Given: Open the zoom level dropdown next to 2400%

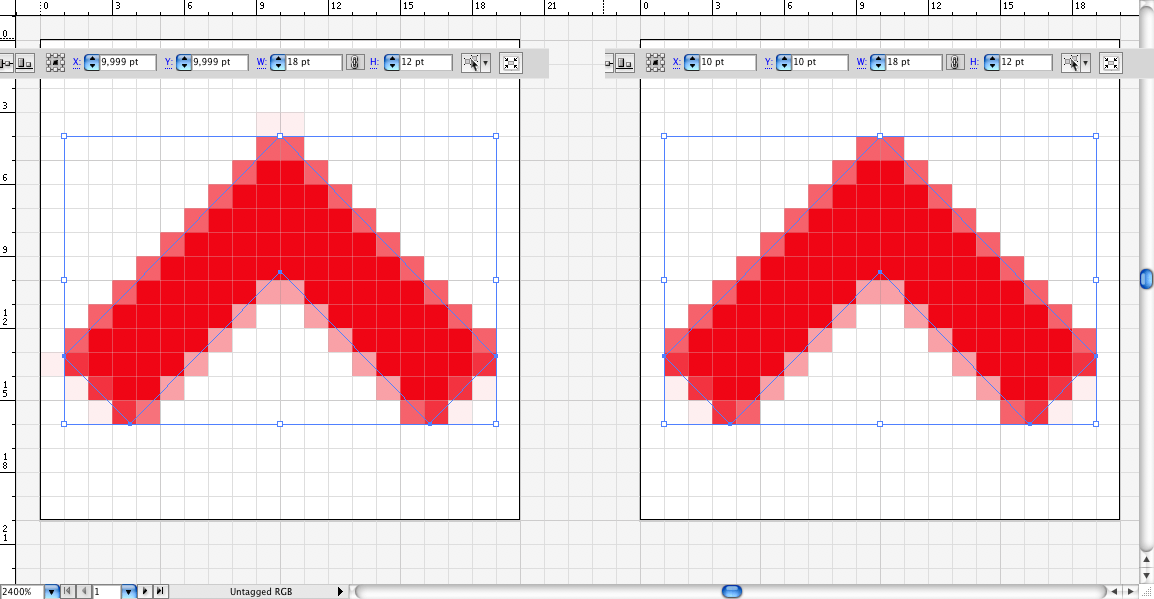Looking at the screenshot, I should [51, 592].
